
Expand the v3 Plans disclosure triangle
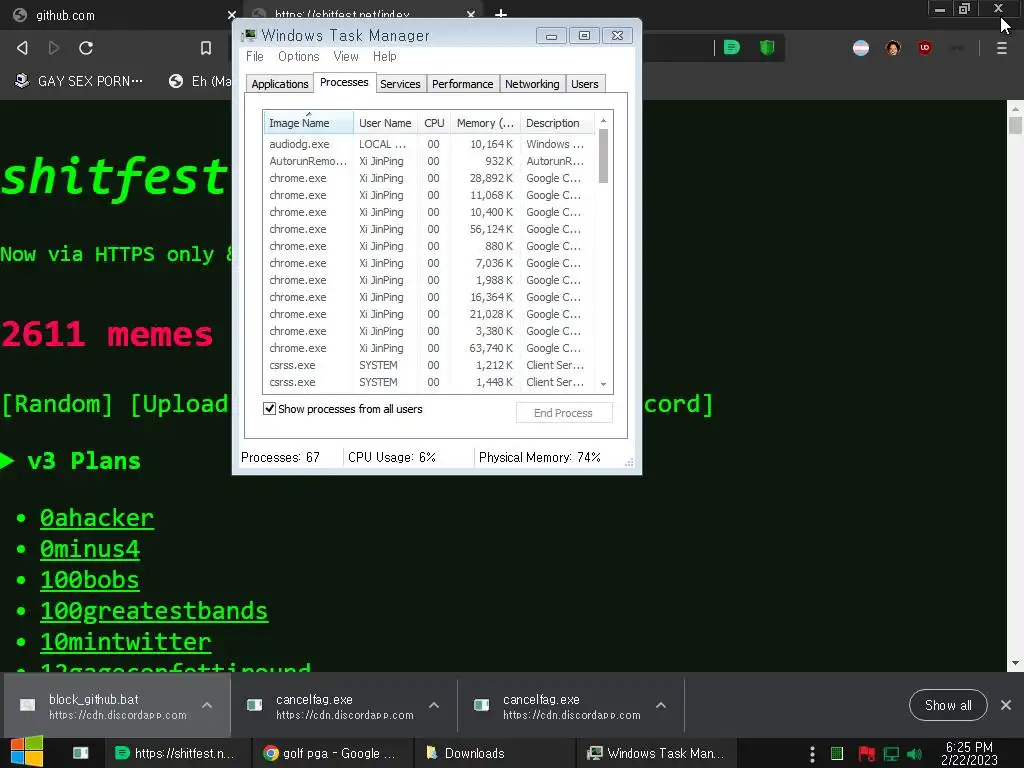coord(7,460)
